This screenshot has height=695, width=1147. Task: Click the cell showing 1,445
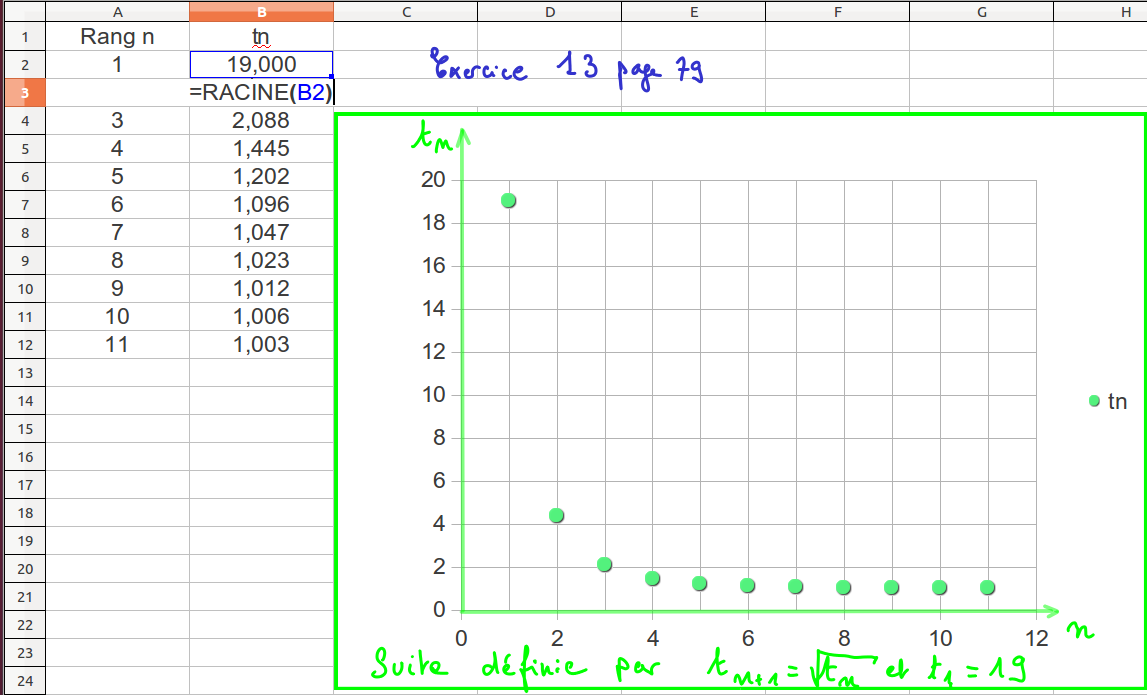[261, 149]
